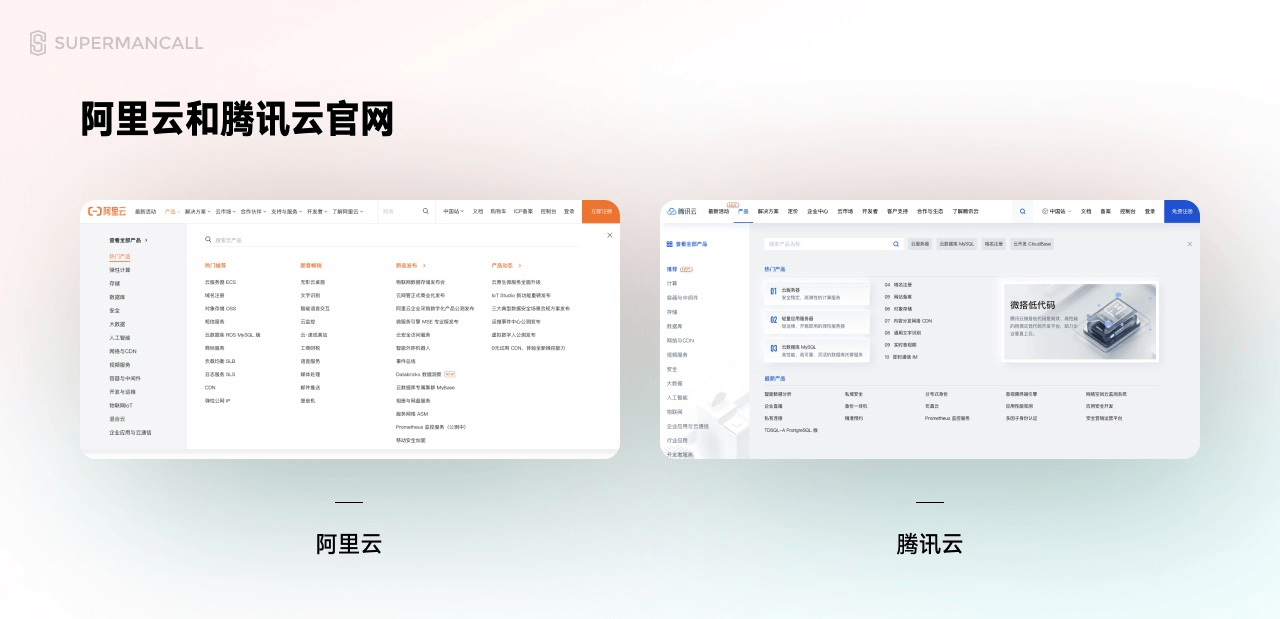Open the Tencent Cloud 备案 link
Screen dimensions: 1280x619
coord(1106,211)
